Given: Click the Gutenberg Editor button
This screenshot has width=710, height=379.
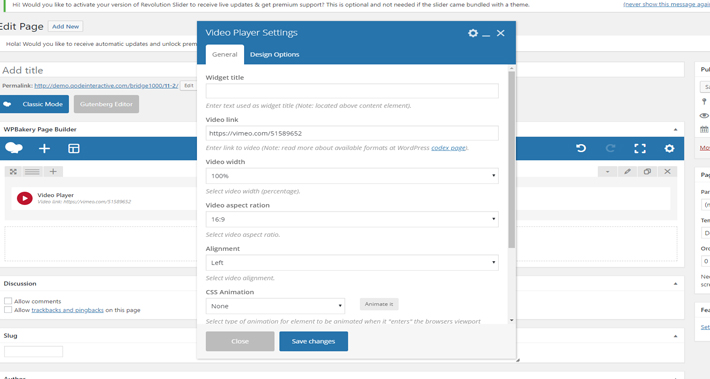Looking at the screenshot, I should click(x=106, y=104).
